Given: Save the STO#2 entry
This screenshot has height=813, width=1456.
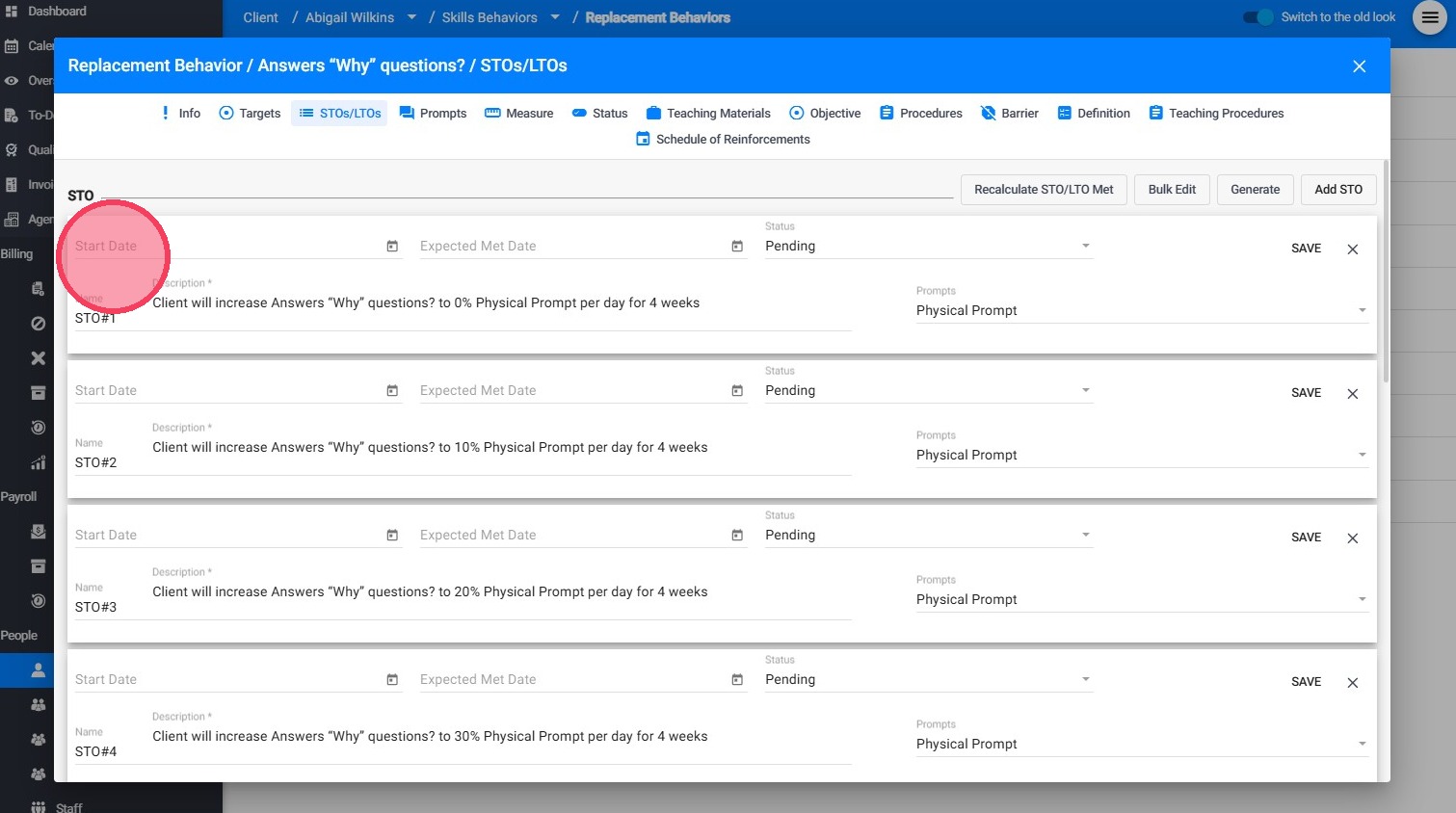Looking at the screenshot, I should pyautogui.click(x=1306, y=393).
